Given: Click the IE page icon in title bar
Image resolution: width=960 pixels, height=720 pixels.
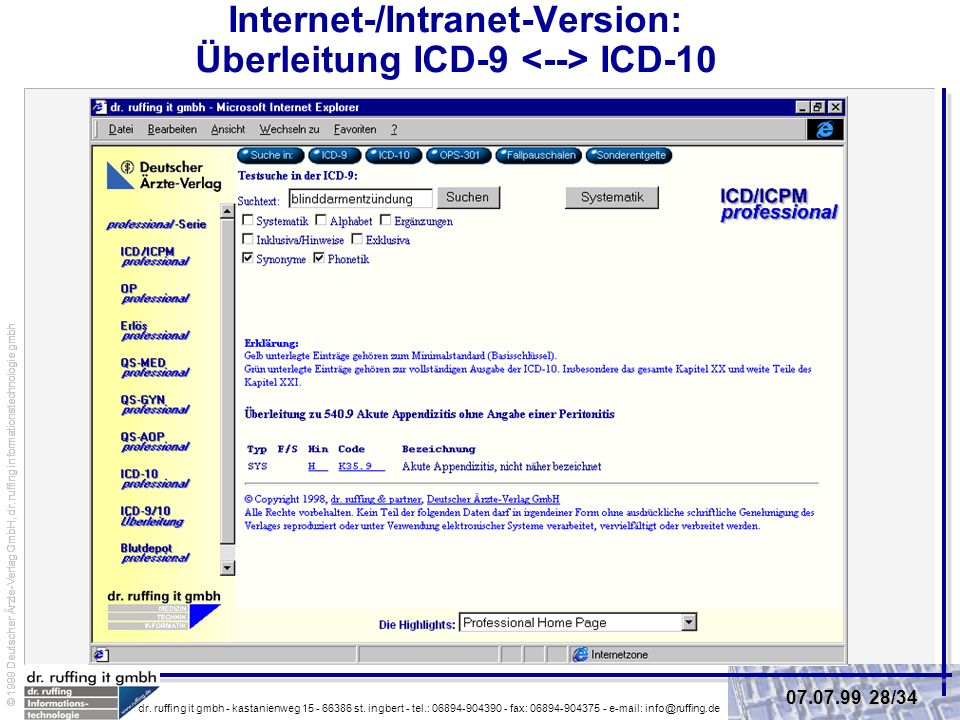Looking at the screenshot, I should tap(100, 107).
